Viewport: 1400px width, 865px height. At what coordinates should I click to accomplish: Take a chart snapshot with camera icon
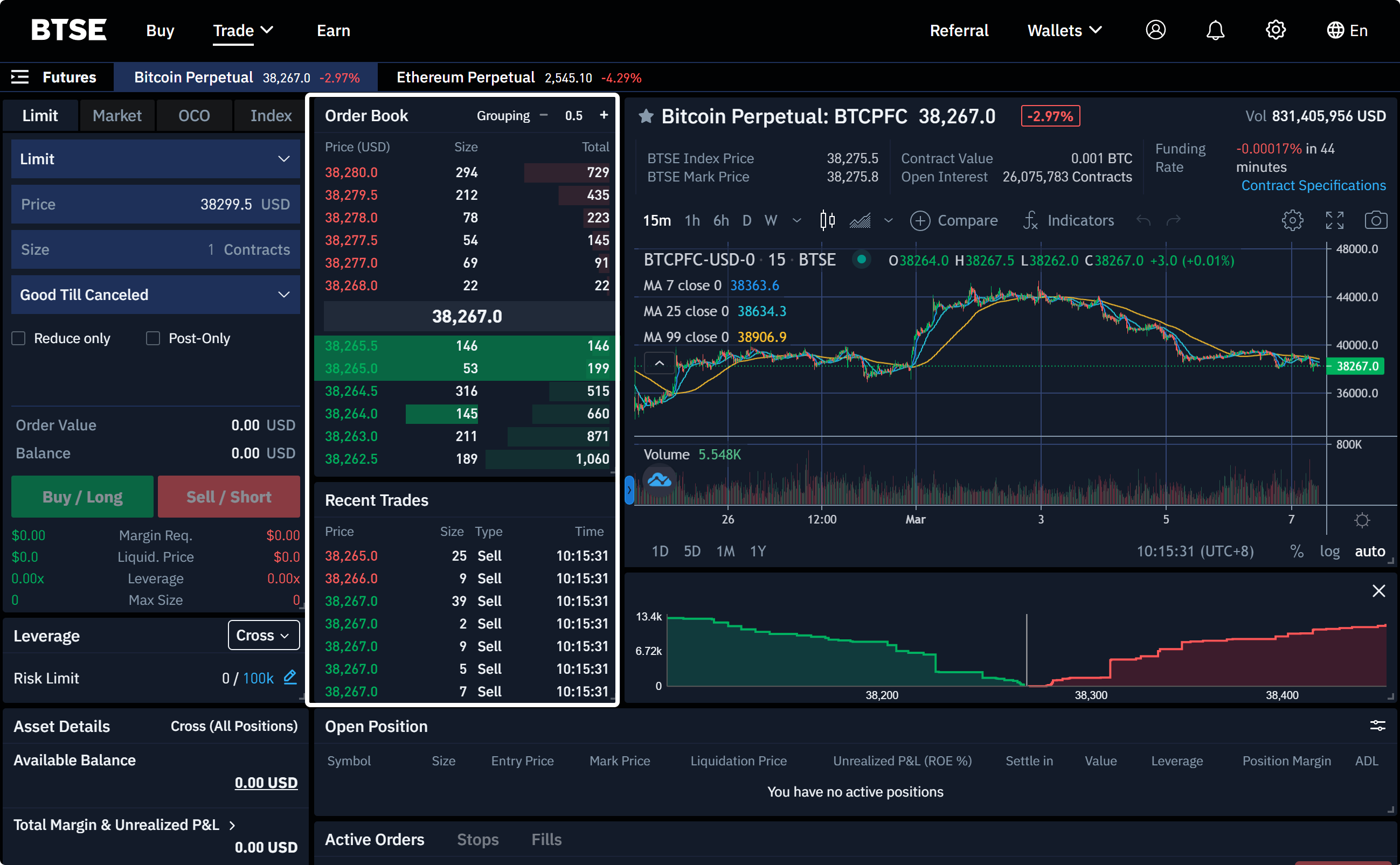pos(1375,220)
